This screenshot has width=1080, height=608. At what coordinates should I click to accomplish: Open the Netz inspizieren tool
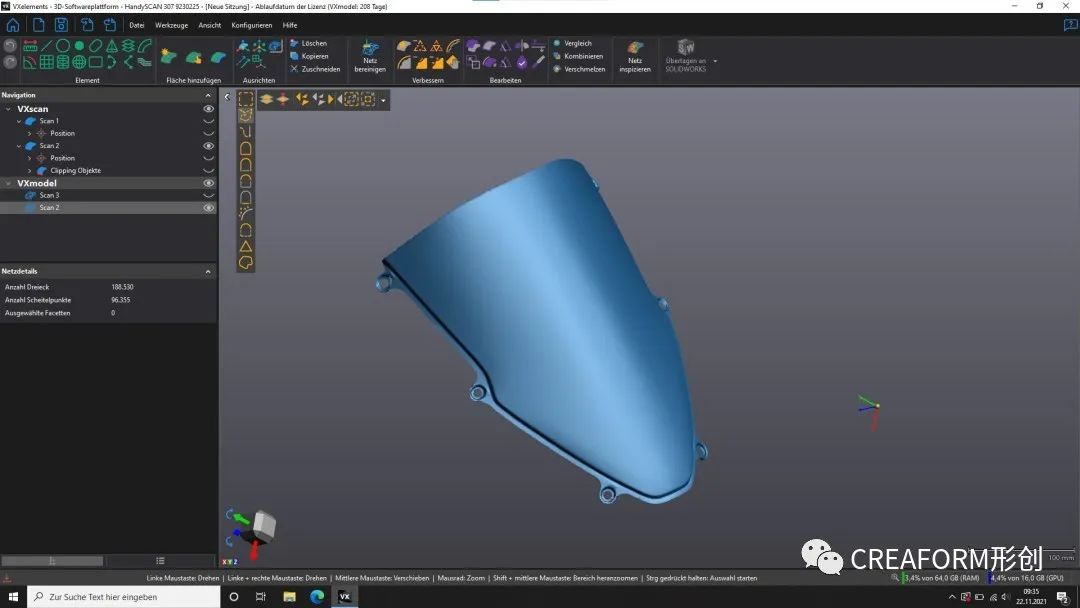pos(635,56)
